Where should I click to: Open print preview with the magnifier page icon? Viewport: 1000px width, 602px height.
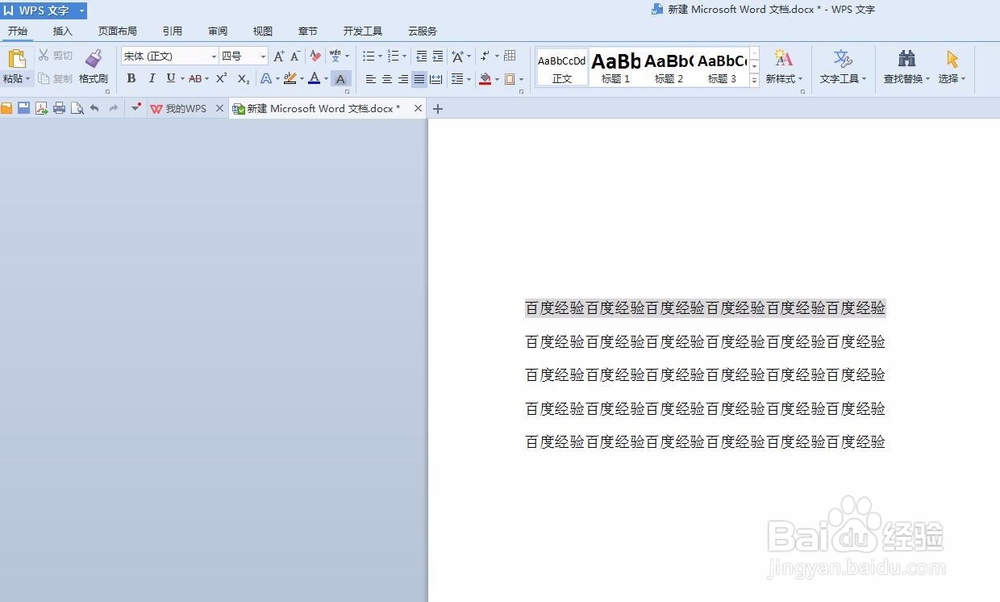77,108
